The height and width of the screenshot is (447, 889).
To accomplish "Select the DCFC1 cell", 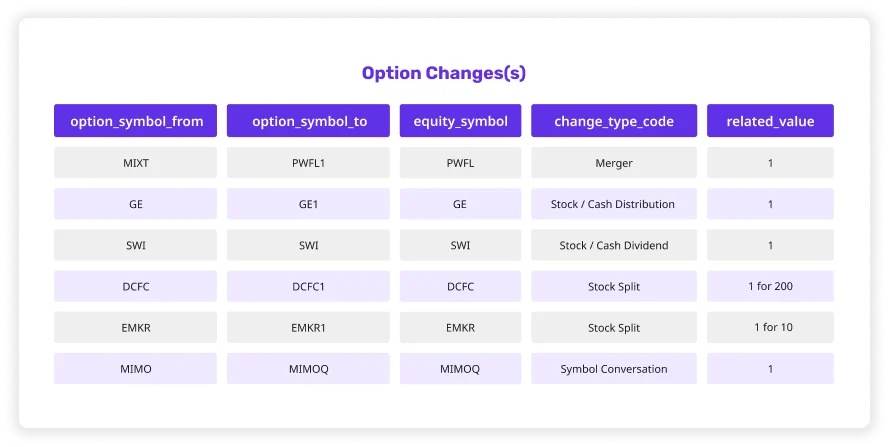I will point(308,286).
